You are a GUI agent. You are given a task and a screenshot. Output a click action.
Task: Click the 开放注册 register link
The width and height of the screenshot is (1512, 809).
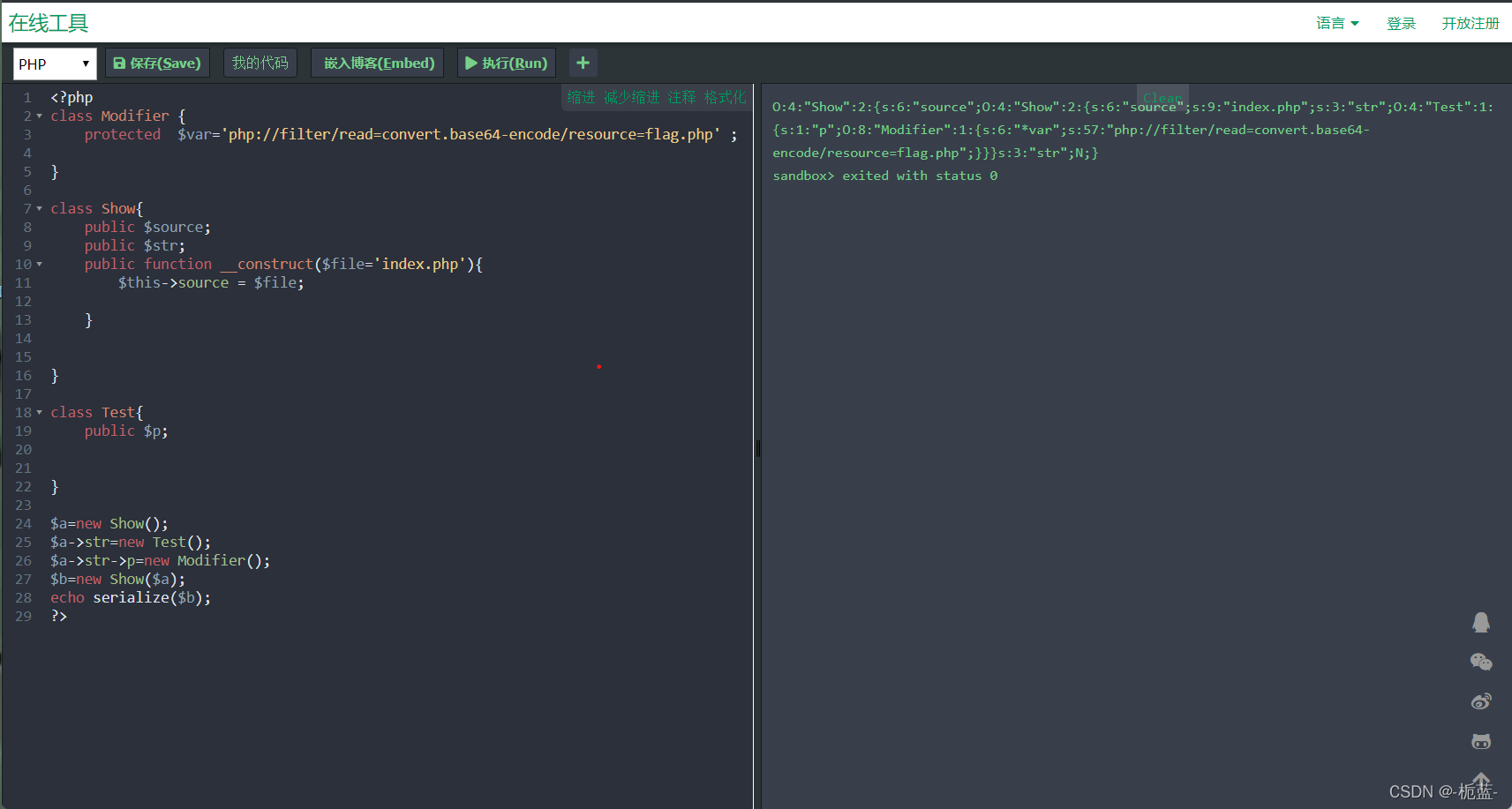click(1471, 23)
